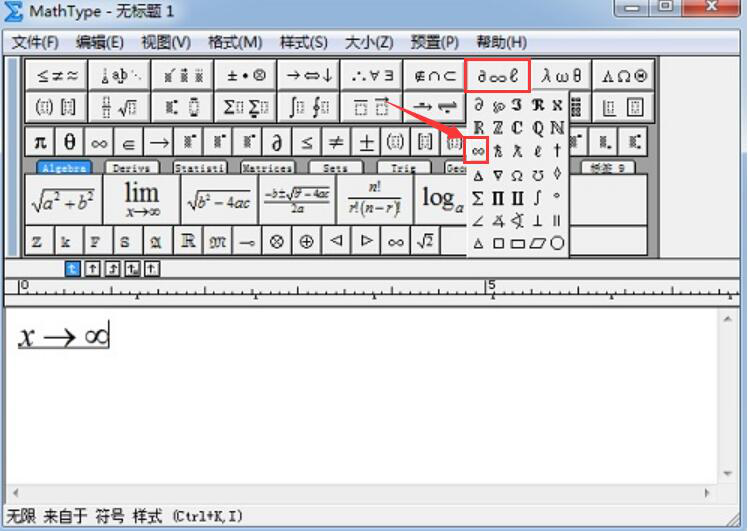
Task: Open the lowercase Greek palette (λωθ)
Action: [x=561, y=75]
